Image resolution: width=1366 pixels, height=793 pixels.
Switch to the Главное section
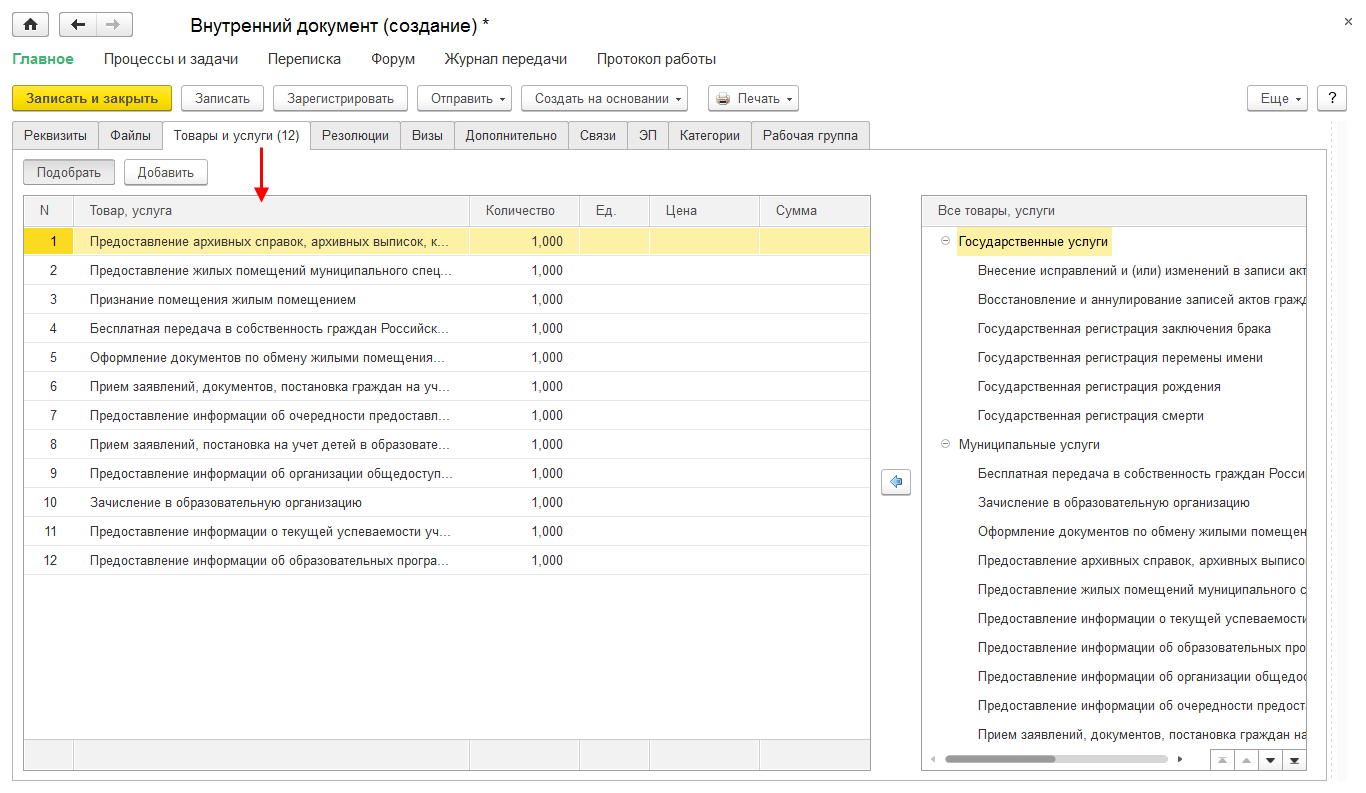43,59
